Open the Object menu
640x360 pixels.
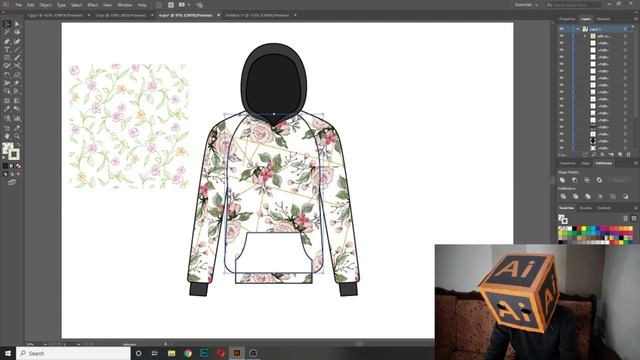pyautogui.click(x=45, y=5)
